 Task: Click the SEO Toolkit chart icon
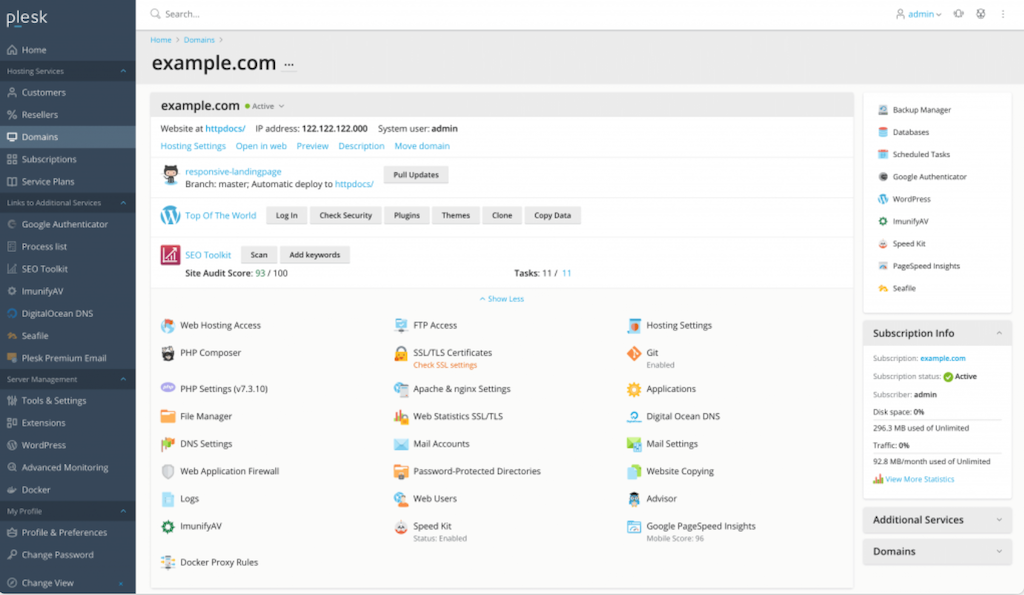170,255
